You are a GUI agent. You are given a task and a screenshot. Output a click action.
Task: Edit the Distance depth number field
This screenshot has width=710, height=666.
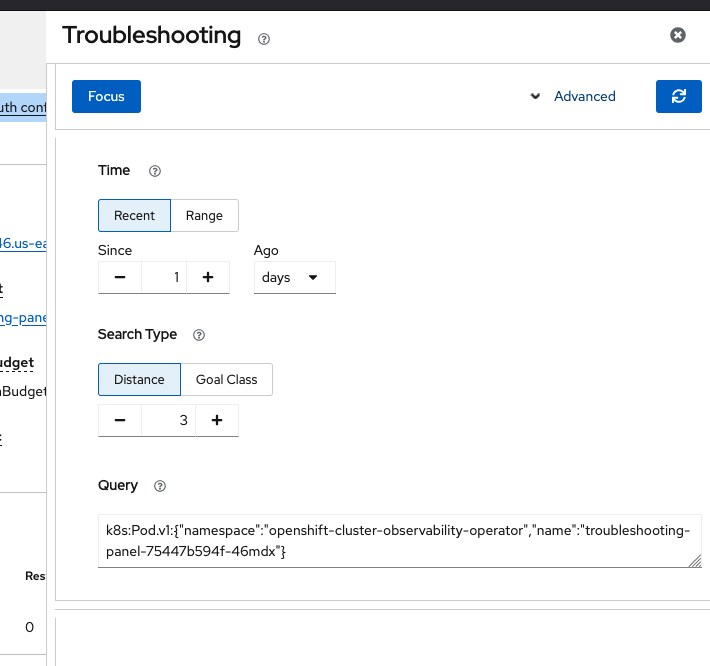click(x=168, y=420)
